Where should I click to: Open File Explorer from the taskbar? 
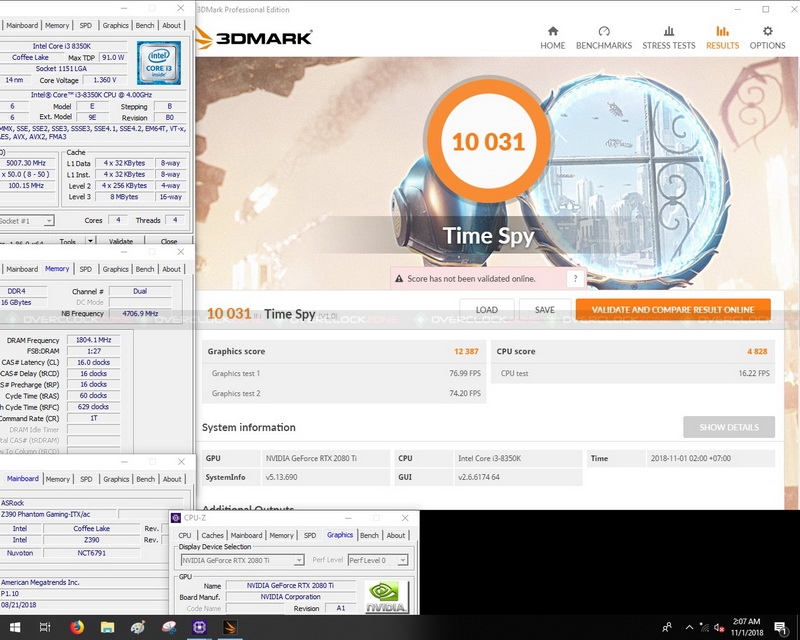click(107, 627)
